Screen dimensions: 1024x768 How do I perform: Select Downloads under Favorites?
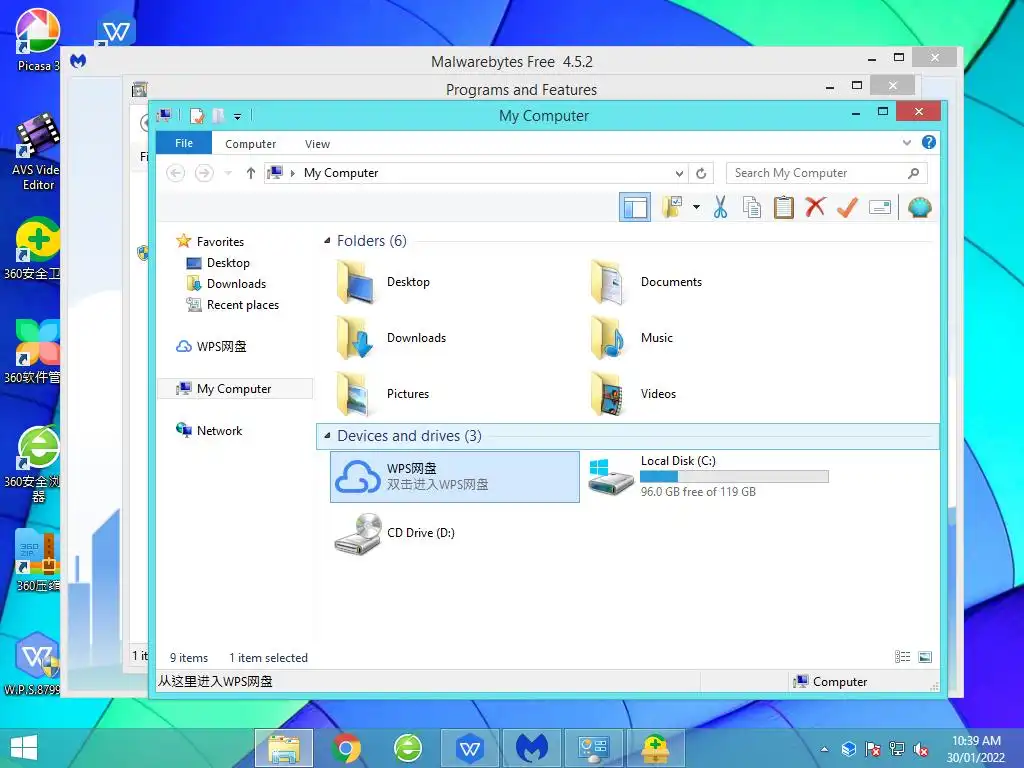(236, 283)
